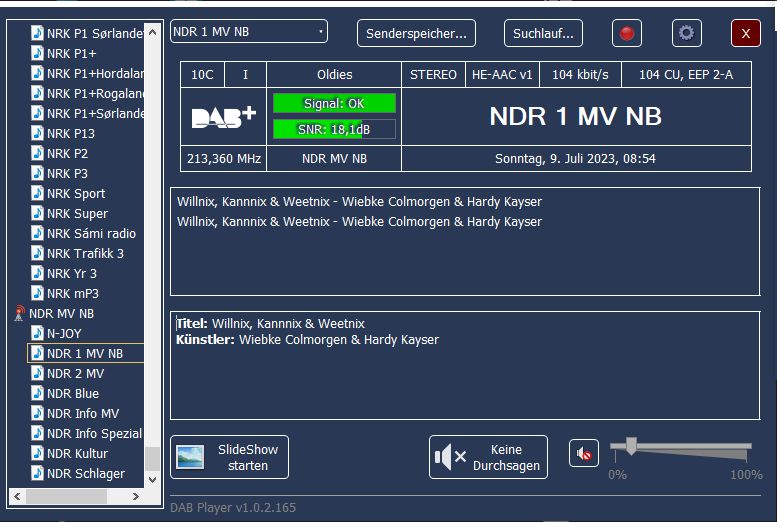Screen dimensions: 777x522
Task: Start the SlideShow
Action: [229, 457]
